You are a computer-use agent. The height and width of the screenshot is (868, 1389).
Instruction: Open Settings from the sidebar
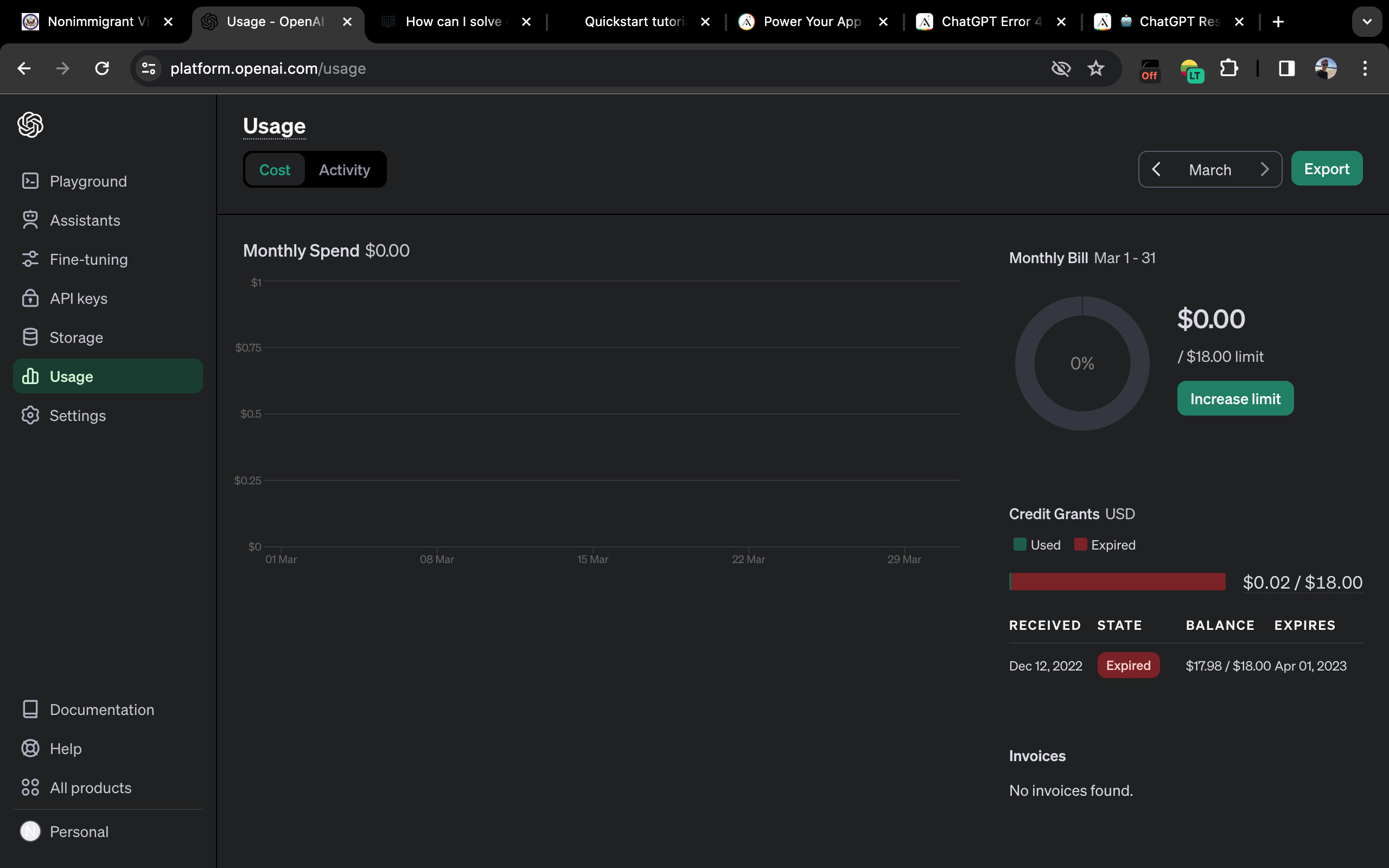(x=78, y=416)
